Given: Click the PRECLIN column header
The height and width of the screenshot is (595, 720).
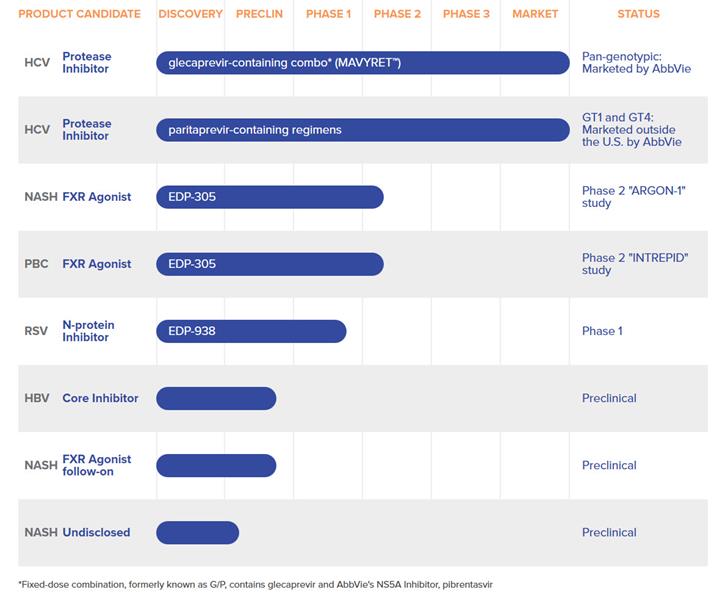Looking at the screenshot, I should coord(259,14).
